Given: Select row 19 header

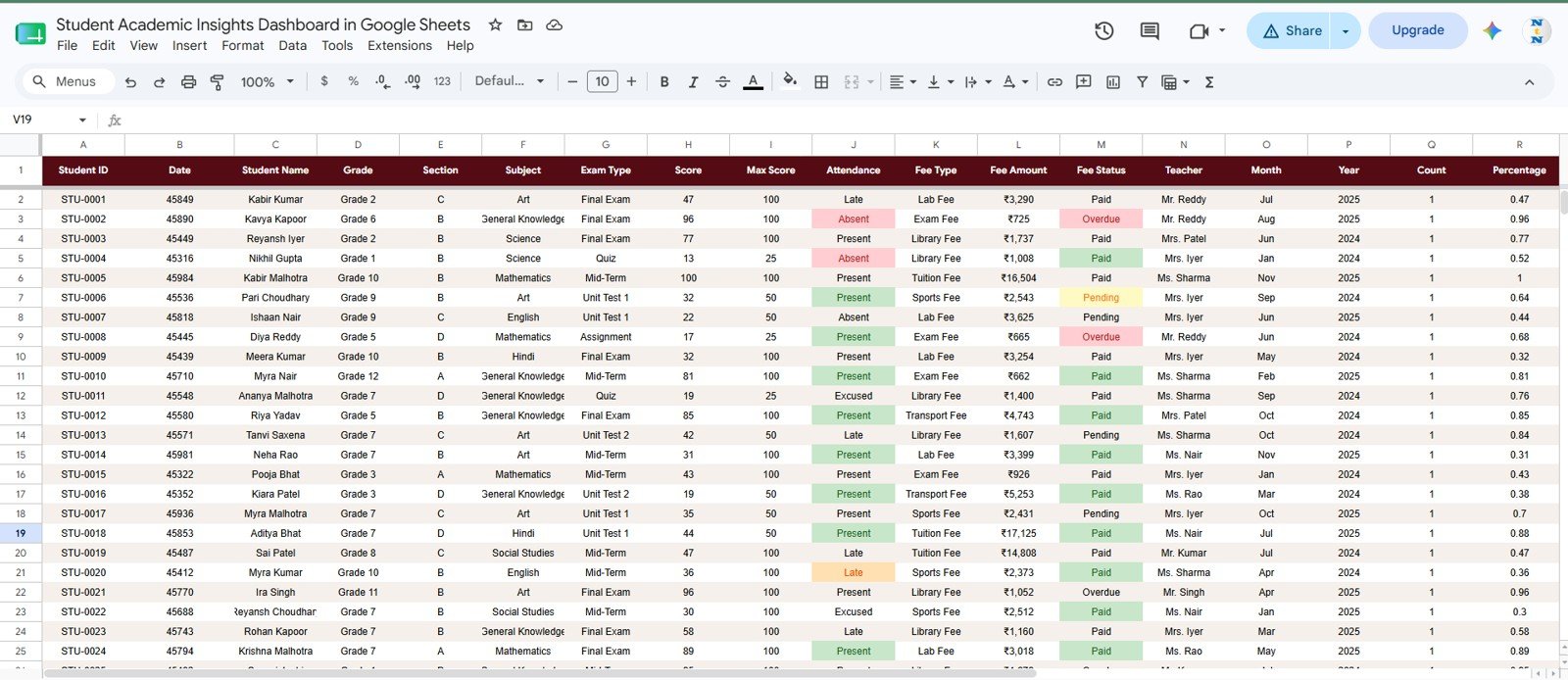Looking at the screenshot, I should pyautogui.click(x=21, y=533).
